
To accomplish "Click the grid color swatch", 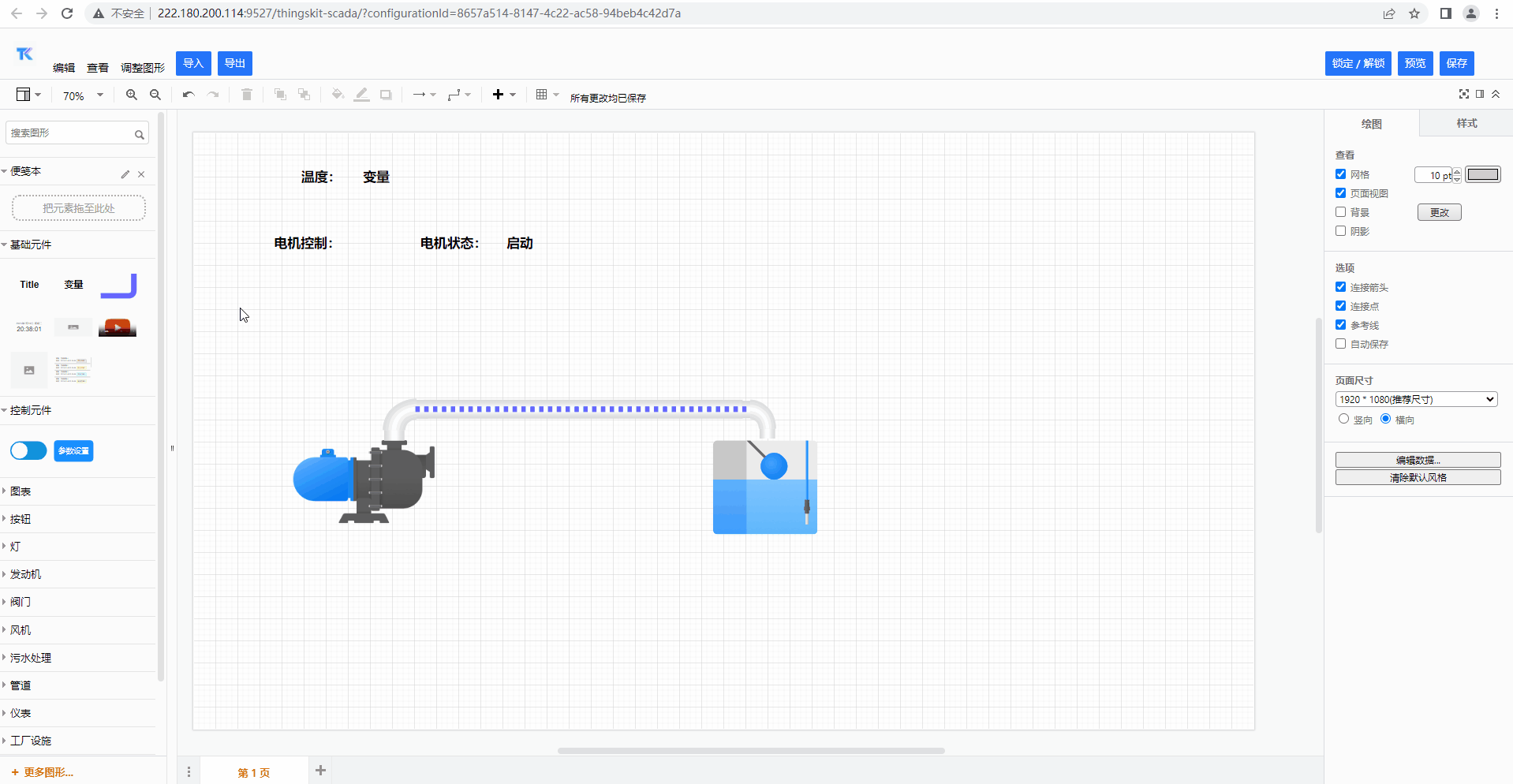I will [x=1483, y=174].
